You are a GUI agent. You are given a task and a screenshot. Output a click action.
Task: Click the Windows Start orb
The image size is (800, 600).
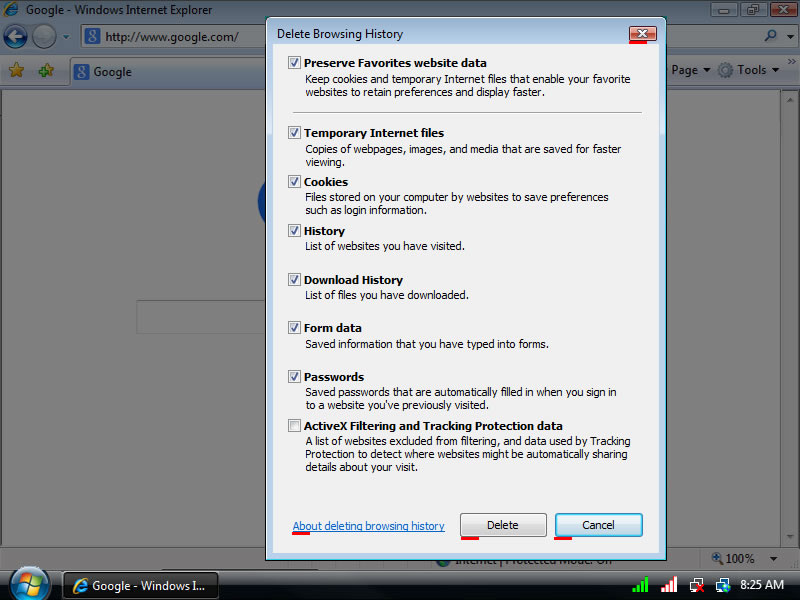(x=29, y=584)
